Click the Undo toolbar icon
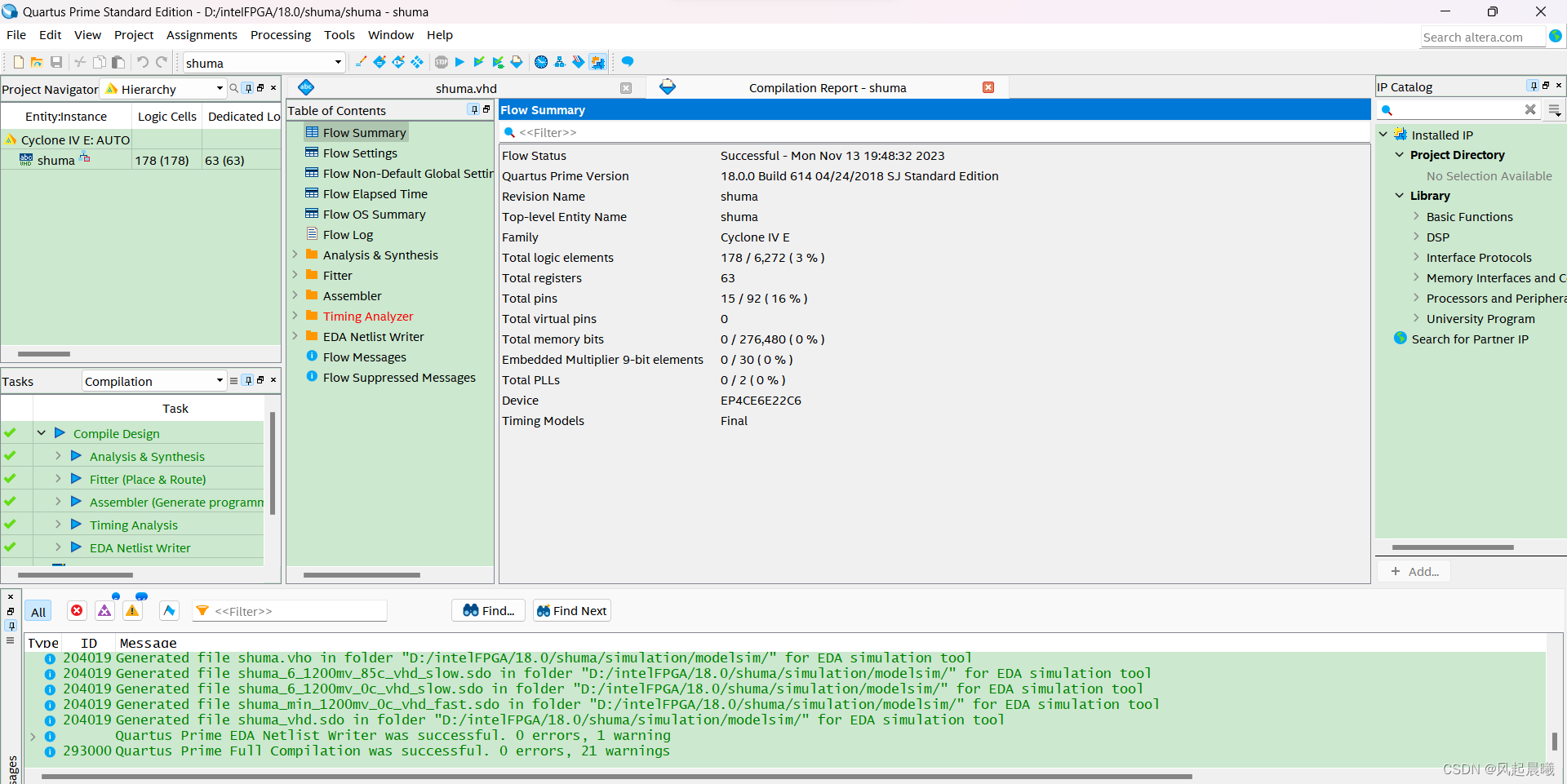The width and height of the screenshot is (1567, 784). tap(143, 62)
